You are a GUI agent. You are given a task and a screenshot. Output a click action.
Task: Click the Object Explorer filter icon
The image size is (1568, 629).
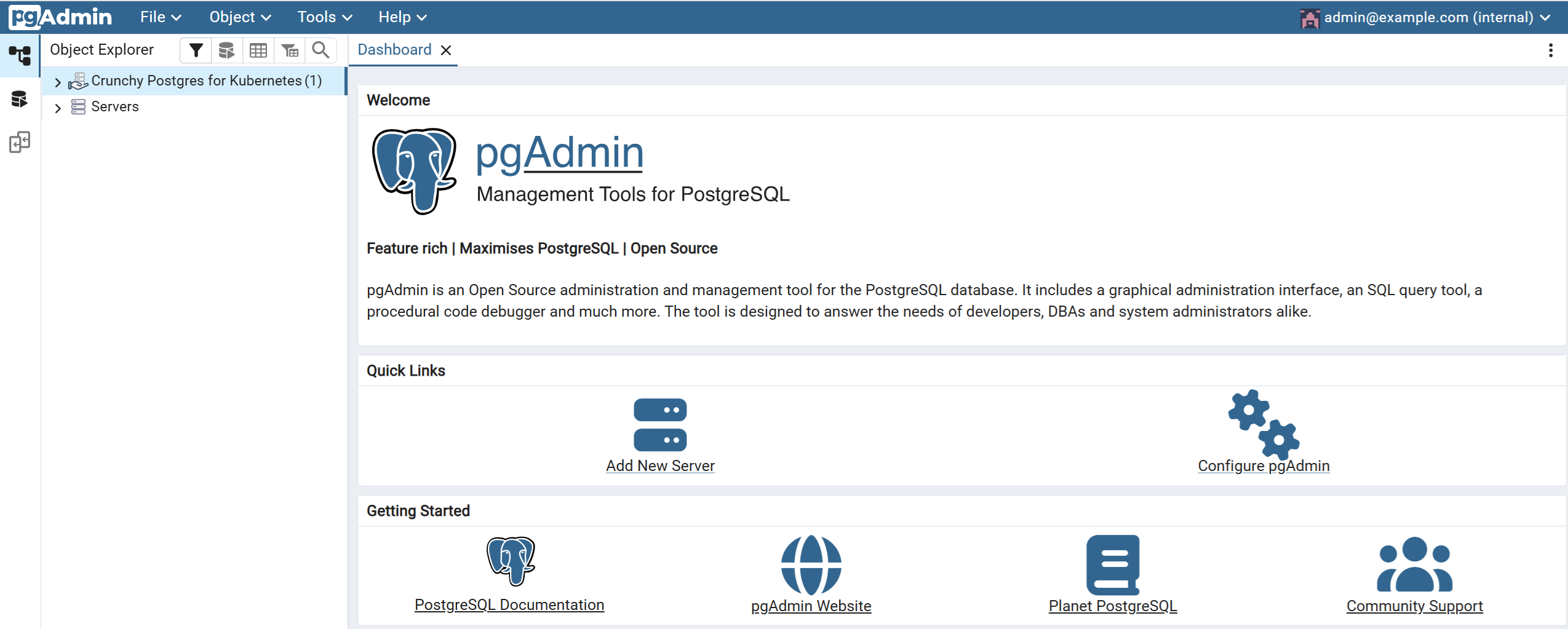tap(196, 50)
